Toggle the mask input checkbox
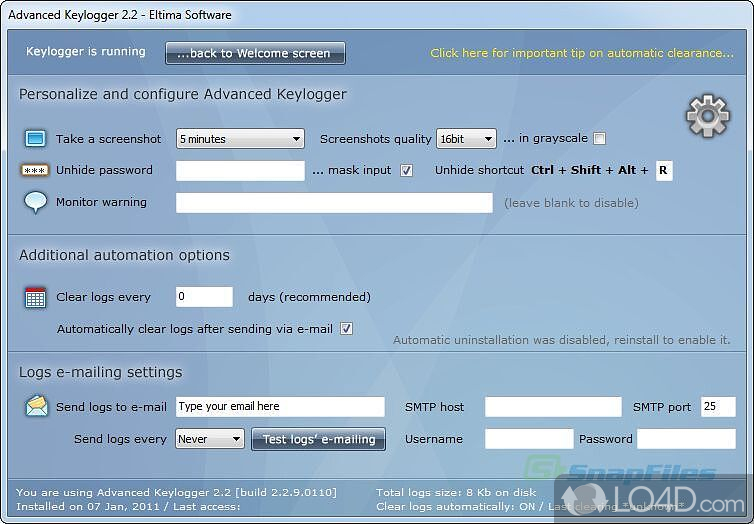This screenshot has height=524, width=754. pyautogui.click(x=406, y=170)
